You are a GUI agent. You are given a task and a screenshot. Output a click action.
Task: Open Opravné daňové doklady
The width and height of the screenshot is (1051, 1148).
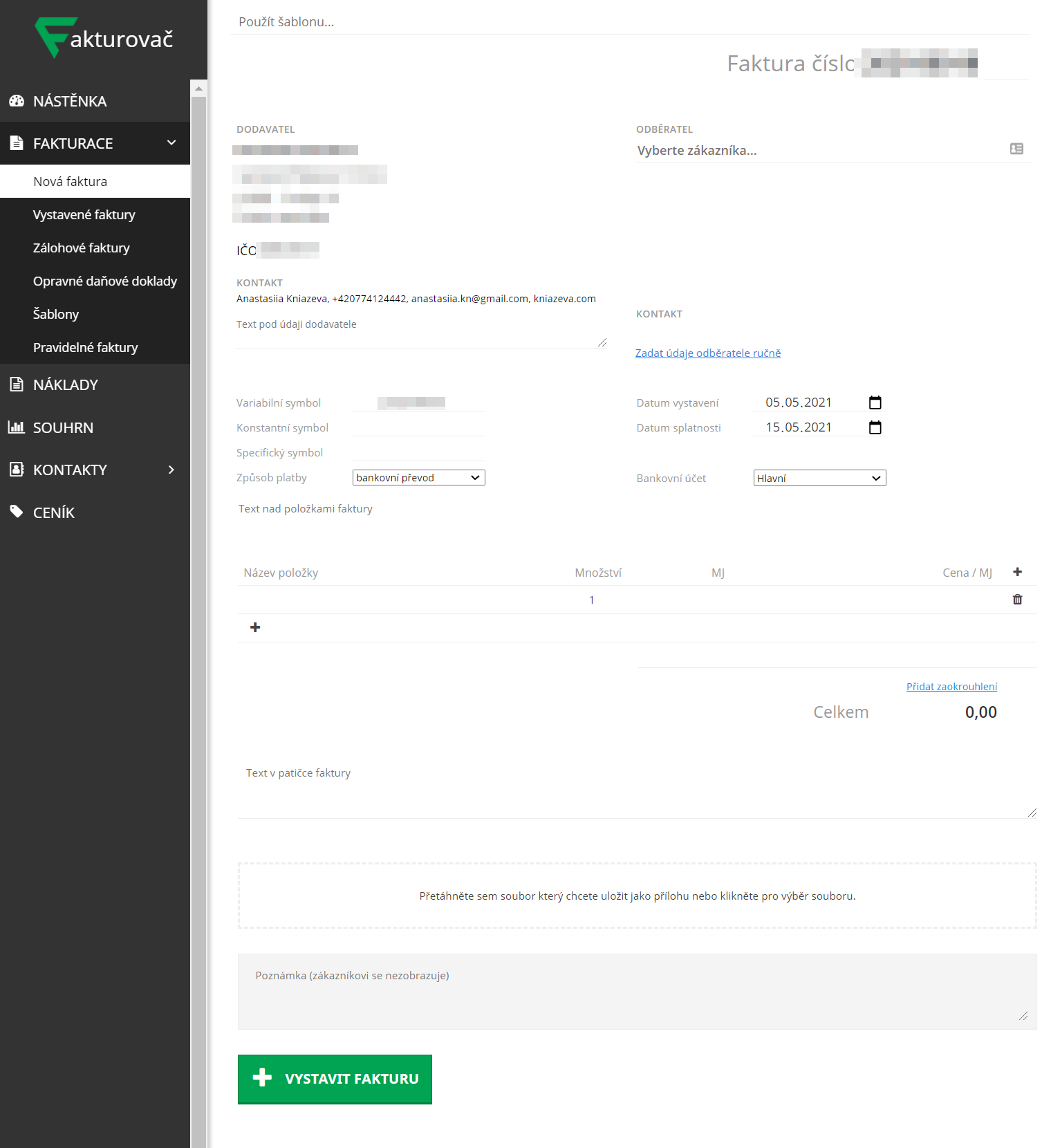(95, 281)
